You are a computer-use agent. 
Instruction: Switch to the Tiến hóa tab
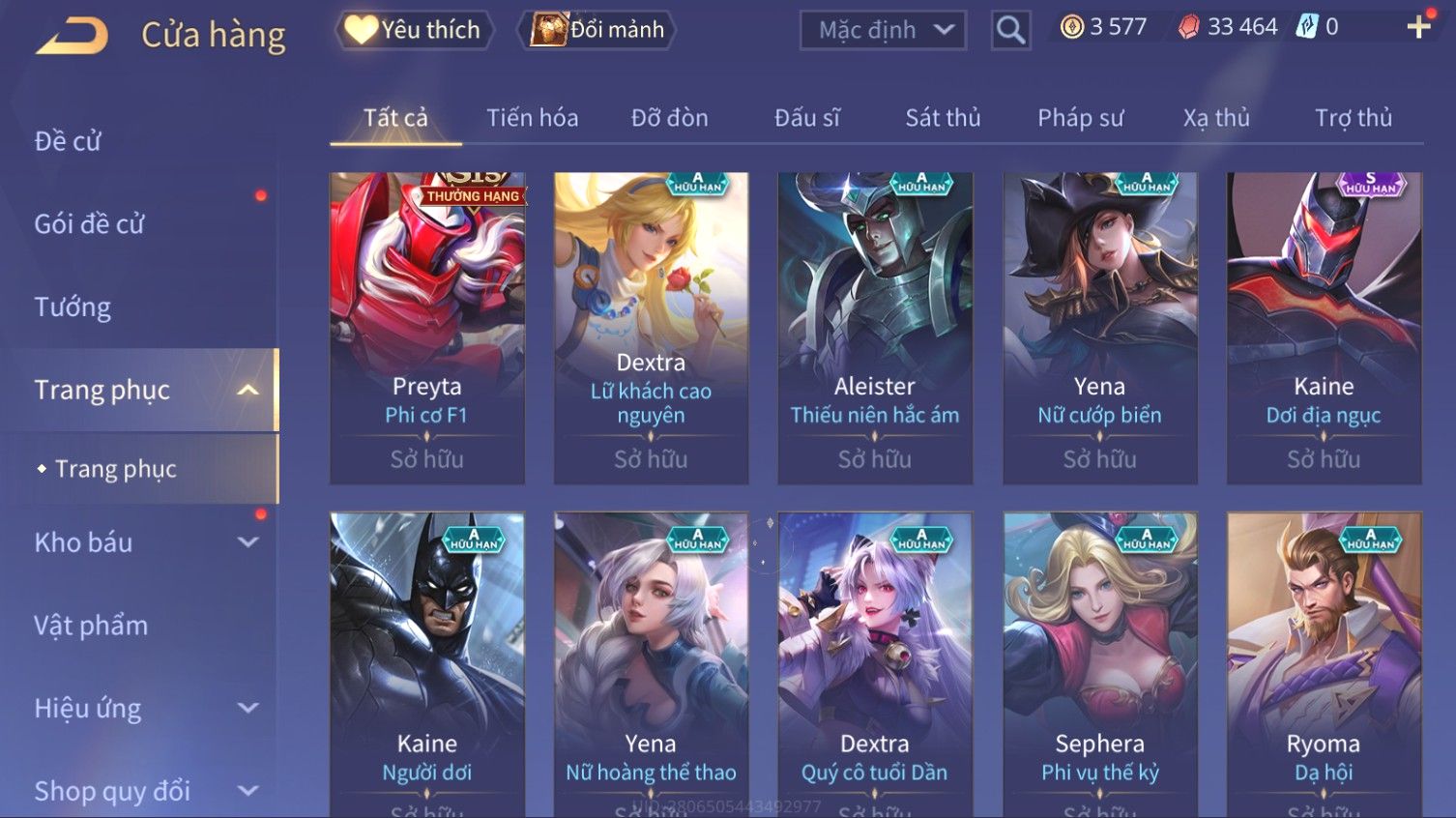click(x=532, y=118)
